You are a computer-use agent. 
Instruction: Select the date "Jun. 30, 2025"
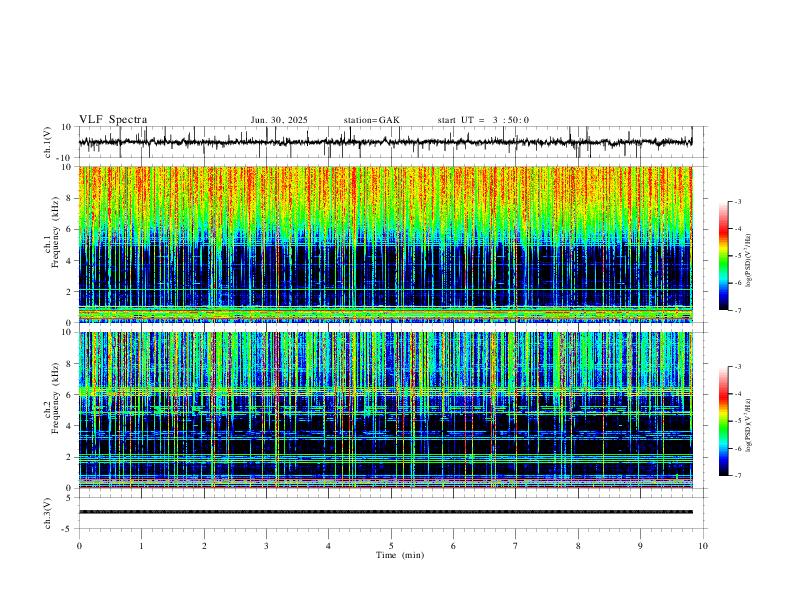tap(279, 120)
